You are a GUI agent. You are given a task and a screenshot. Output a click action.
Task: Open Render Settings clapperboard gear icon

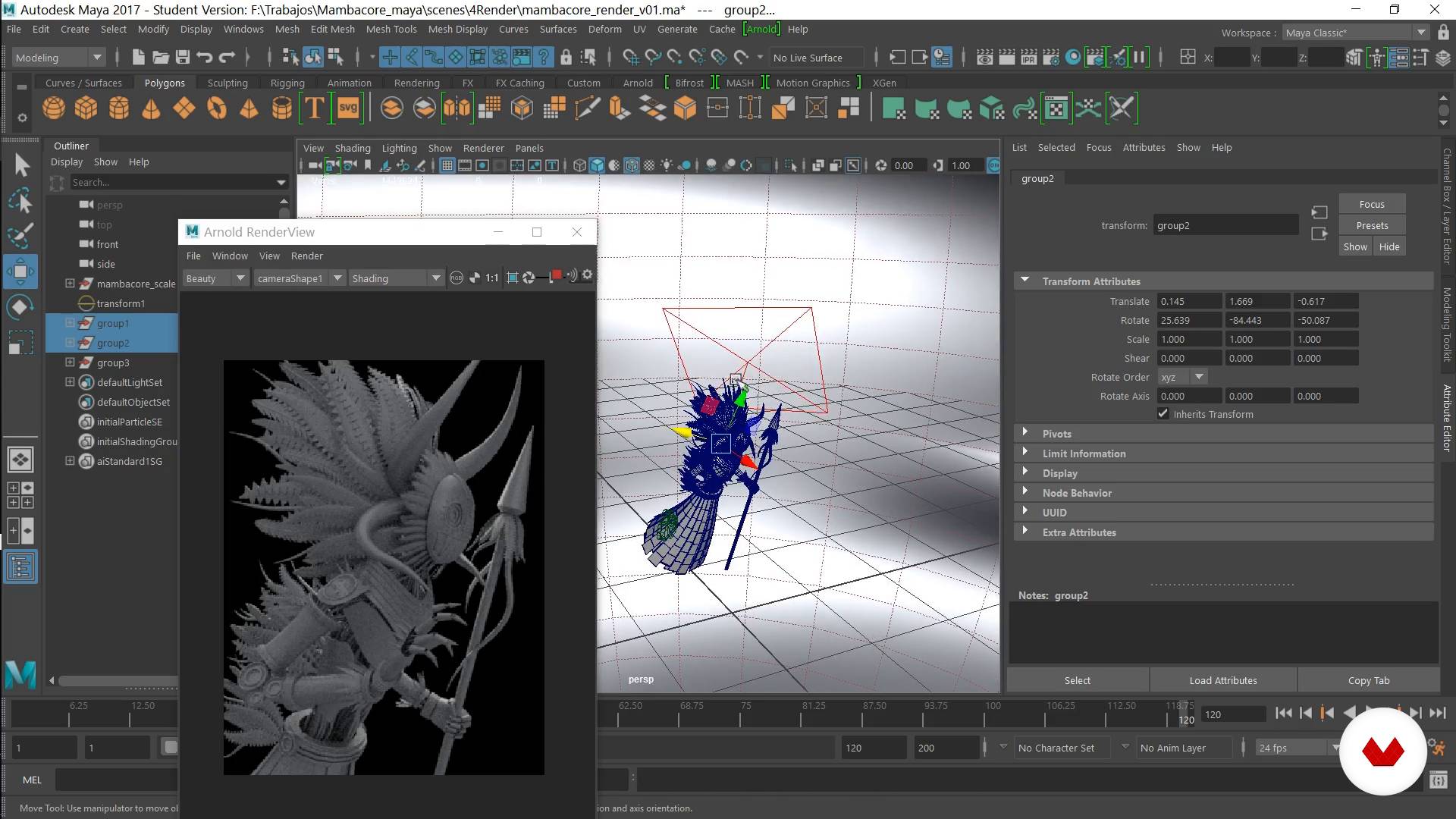1051,57
